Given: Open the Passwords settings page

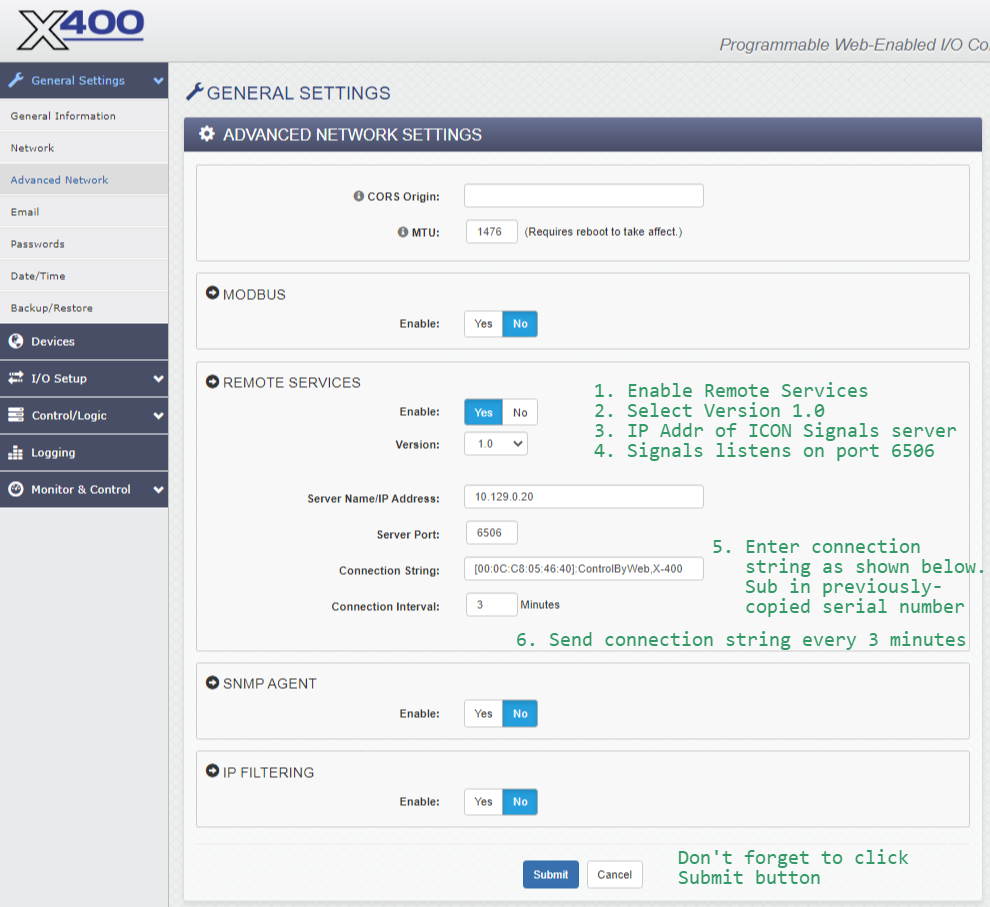Looking at the screenshot, I should (38, 244).
